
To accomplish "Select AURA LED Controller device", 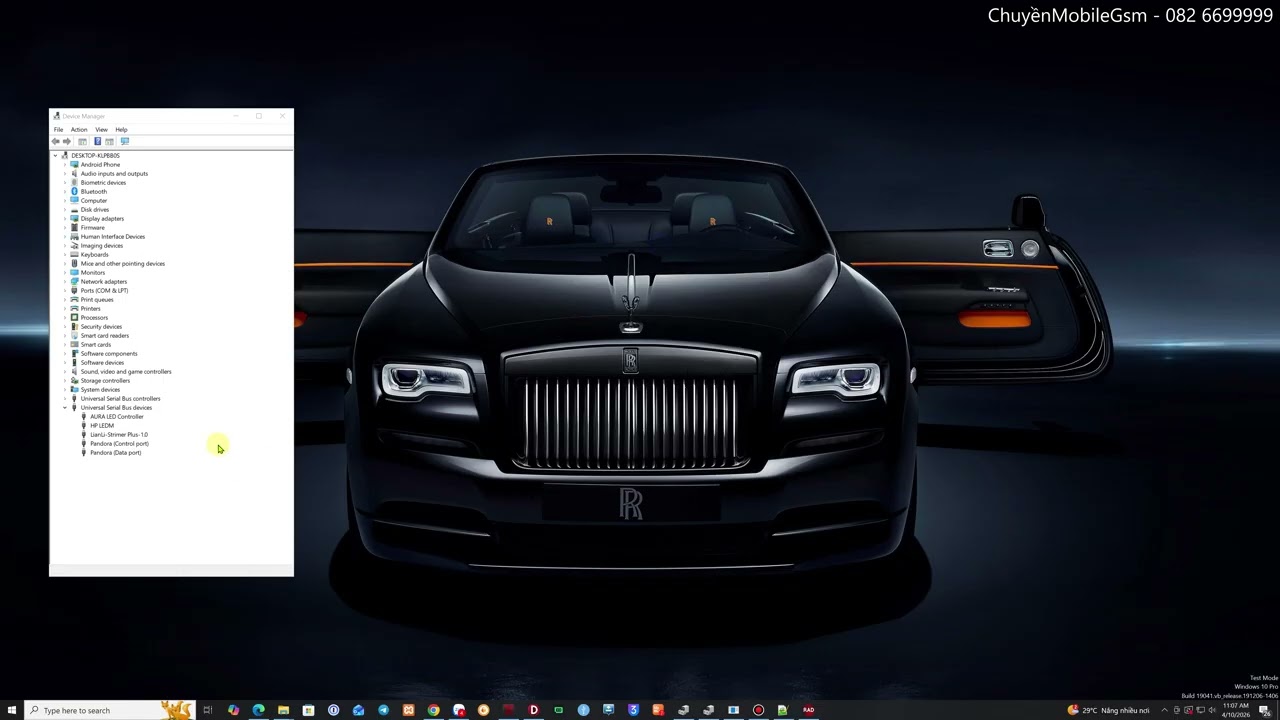I will pos(116,417).
